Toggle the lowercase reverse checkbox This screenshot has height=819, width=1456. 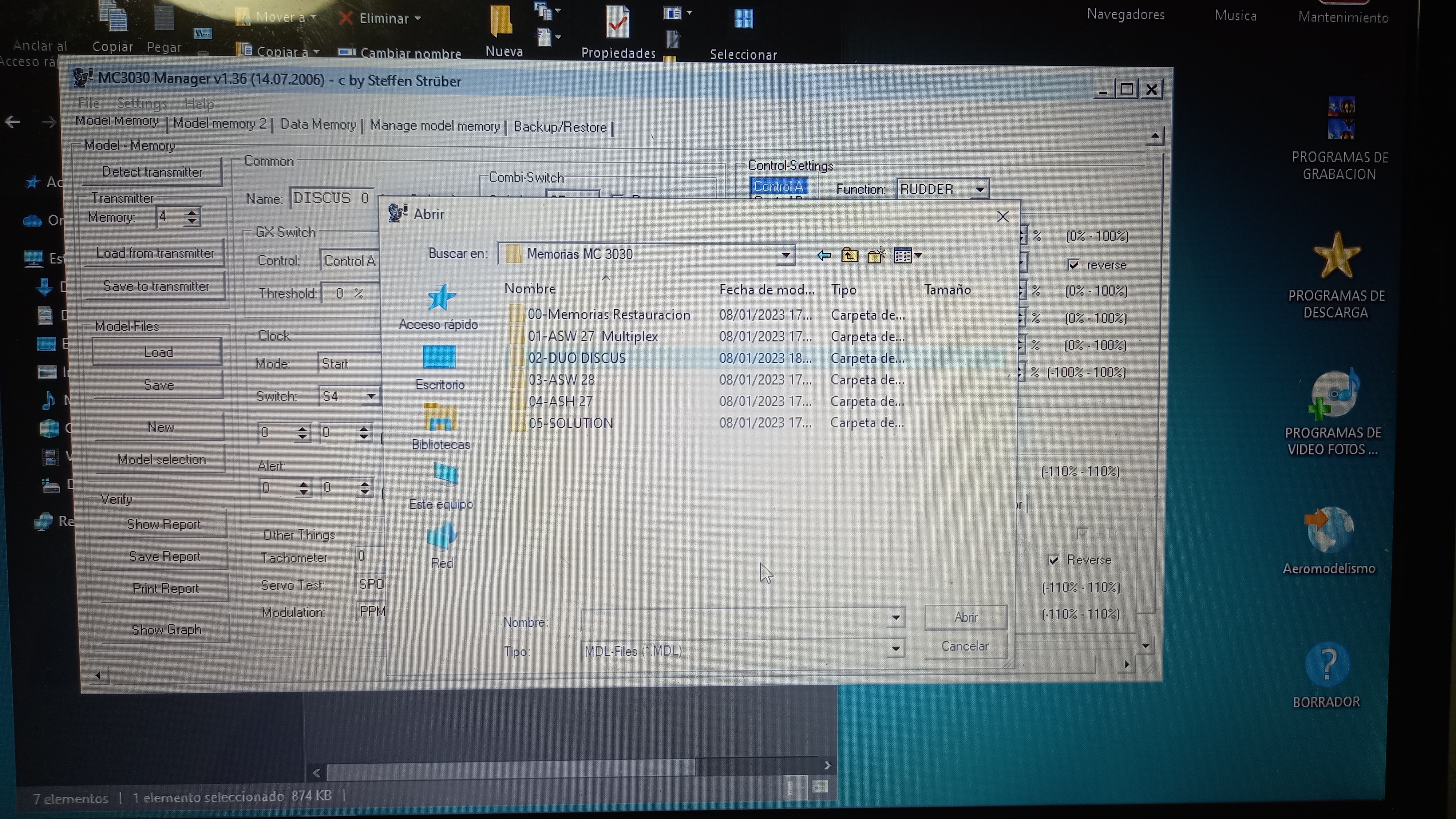pyautogui.click(x=1073, y=265)
